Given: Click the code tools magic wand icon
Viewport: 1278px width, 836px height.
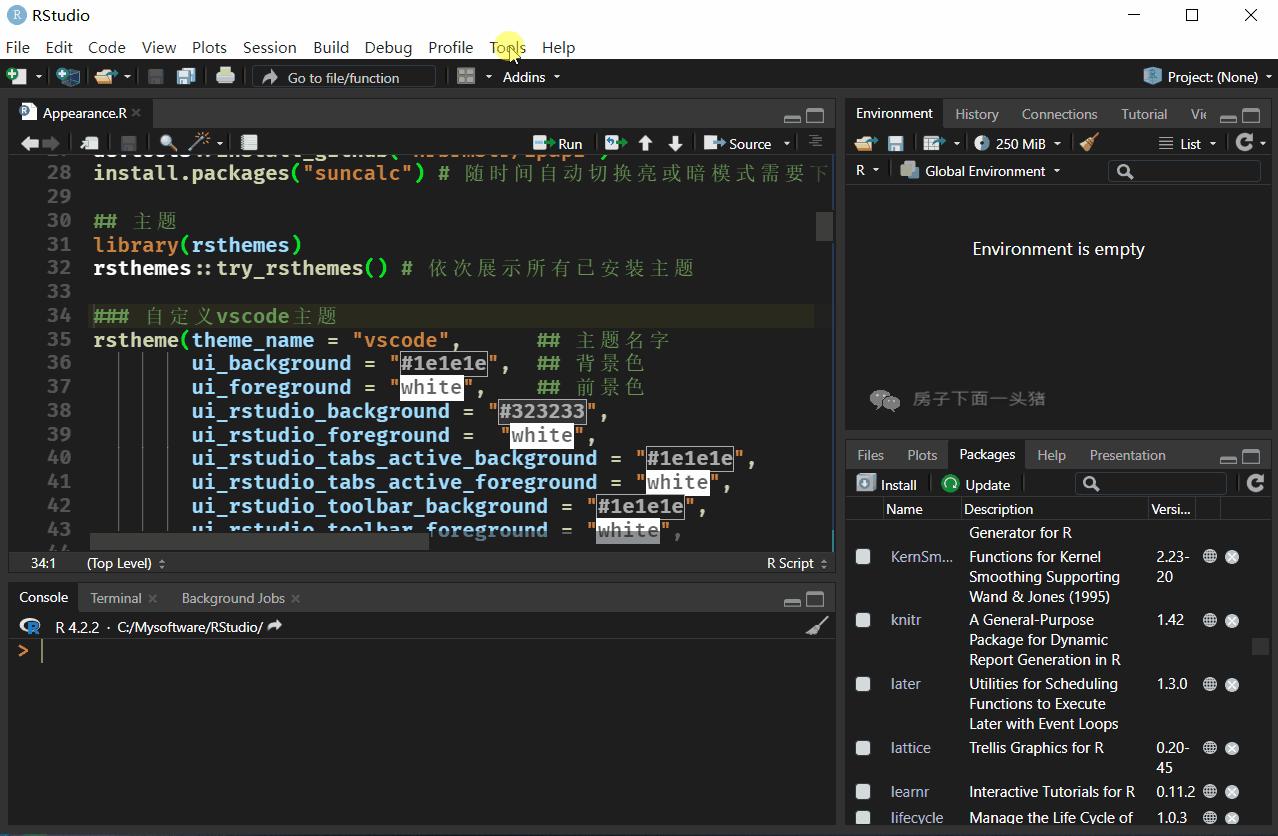Looking at the screenshot, I should [200, 143].
